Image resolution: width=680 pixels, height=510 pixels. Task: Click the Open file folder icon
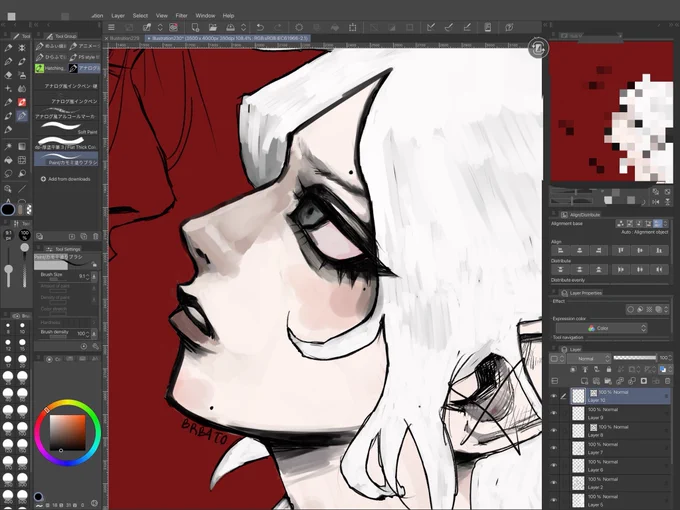[x=212, y=27]
